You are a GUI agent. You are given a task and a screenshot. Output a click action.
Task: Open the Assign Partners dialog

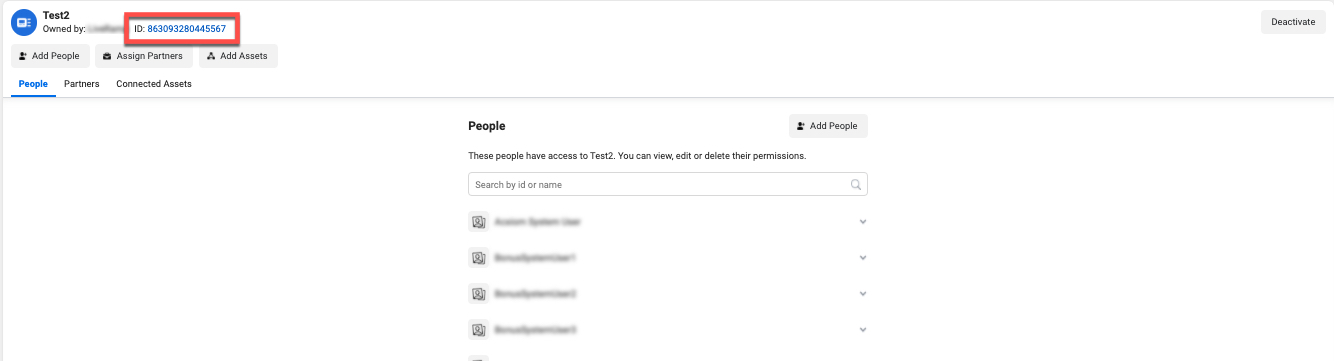point(143,56)
